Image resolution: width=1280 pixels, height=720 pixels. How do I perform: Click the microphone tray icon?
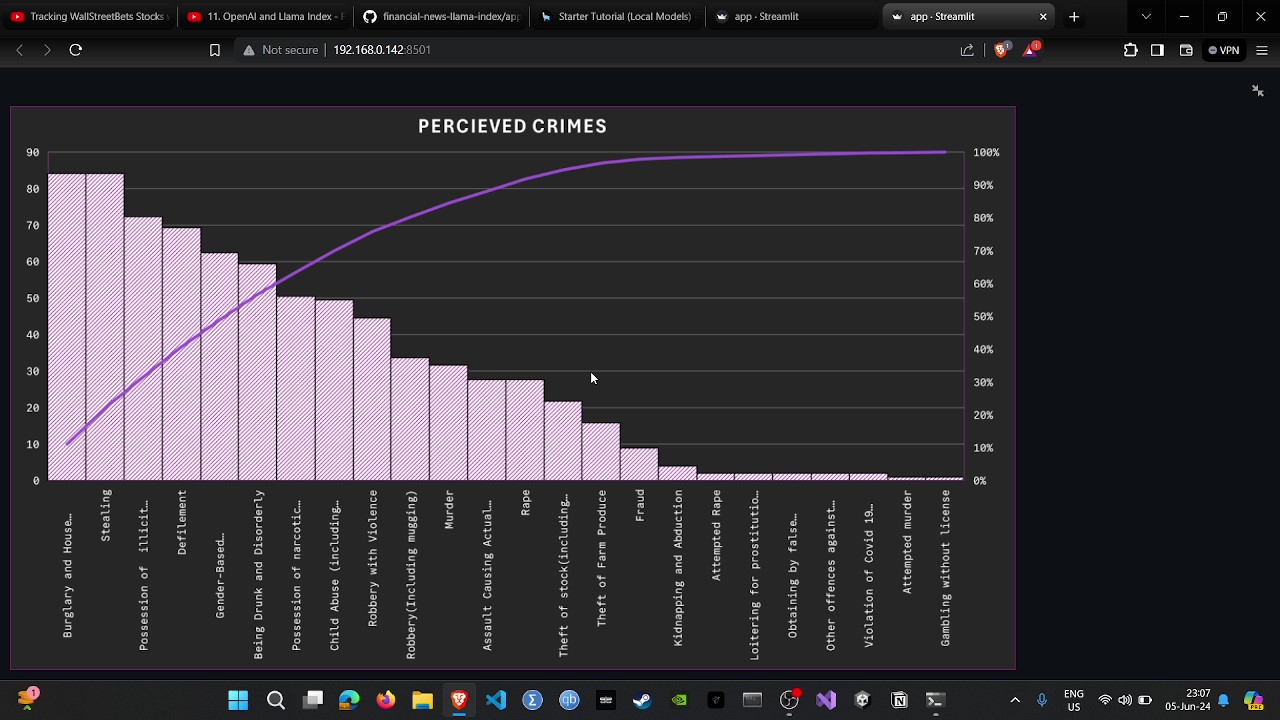pos(1042,700)
